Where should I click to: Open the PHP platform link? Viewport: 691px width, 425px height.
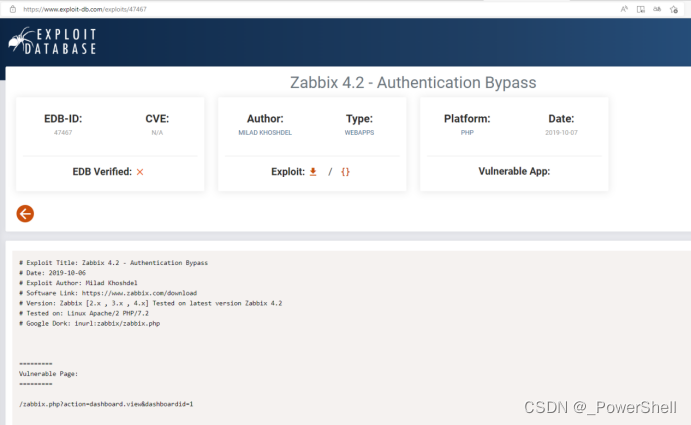click(x=467, y=132)
